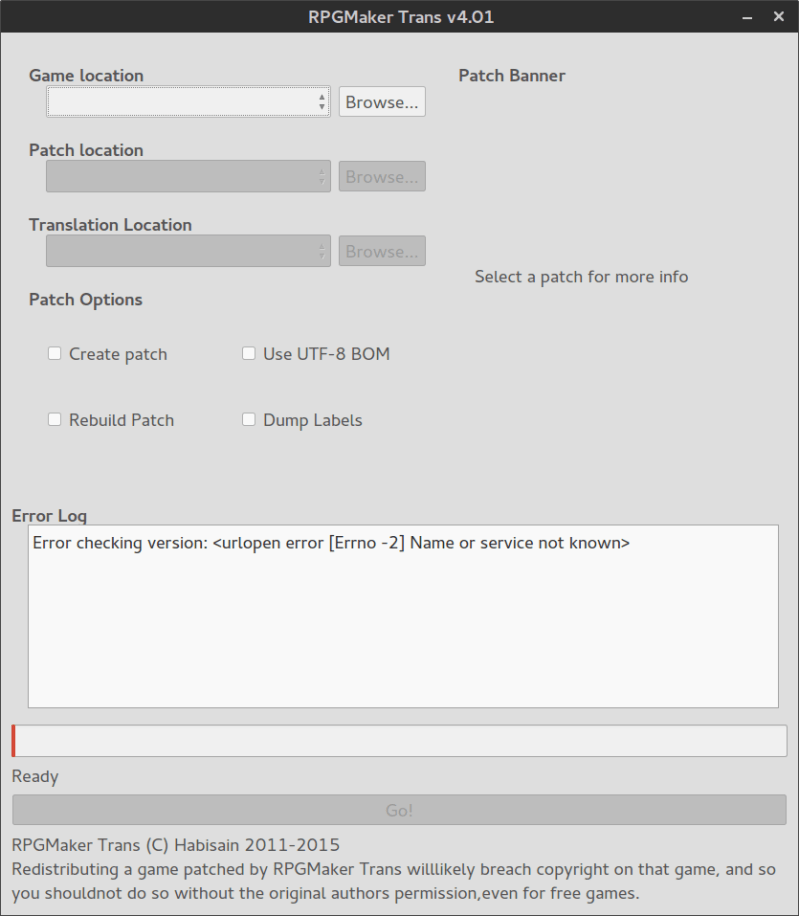Click Browse next to Patch location
799x916 pixels.
pos(382,176)
